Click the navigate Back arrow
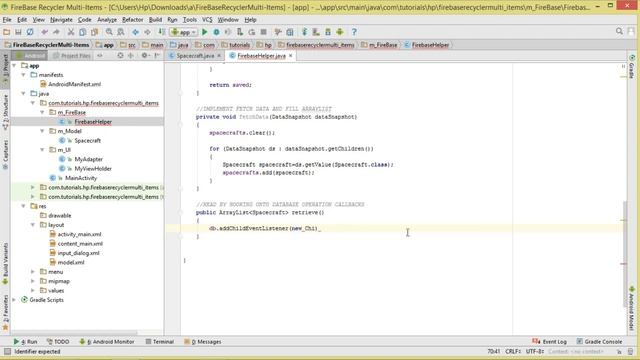 [136, 32]
